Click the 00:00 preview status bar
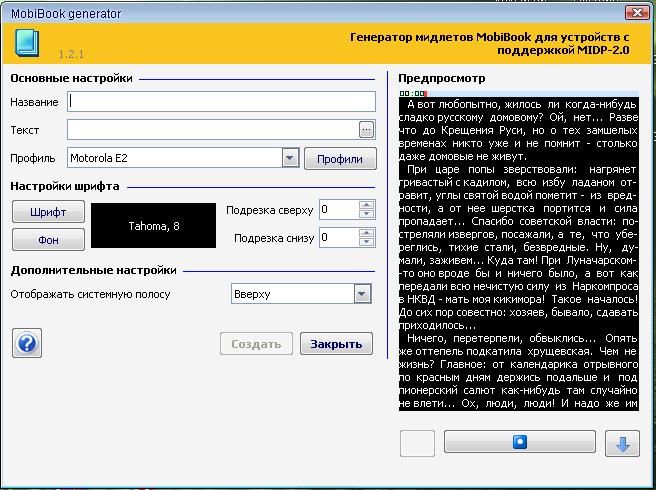This screenshot has height=490, width=656. pos(518,93)
